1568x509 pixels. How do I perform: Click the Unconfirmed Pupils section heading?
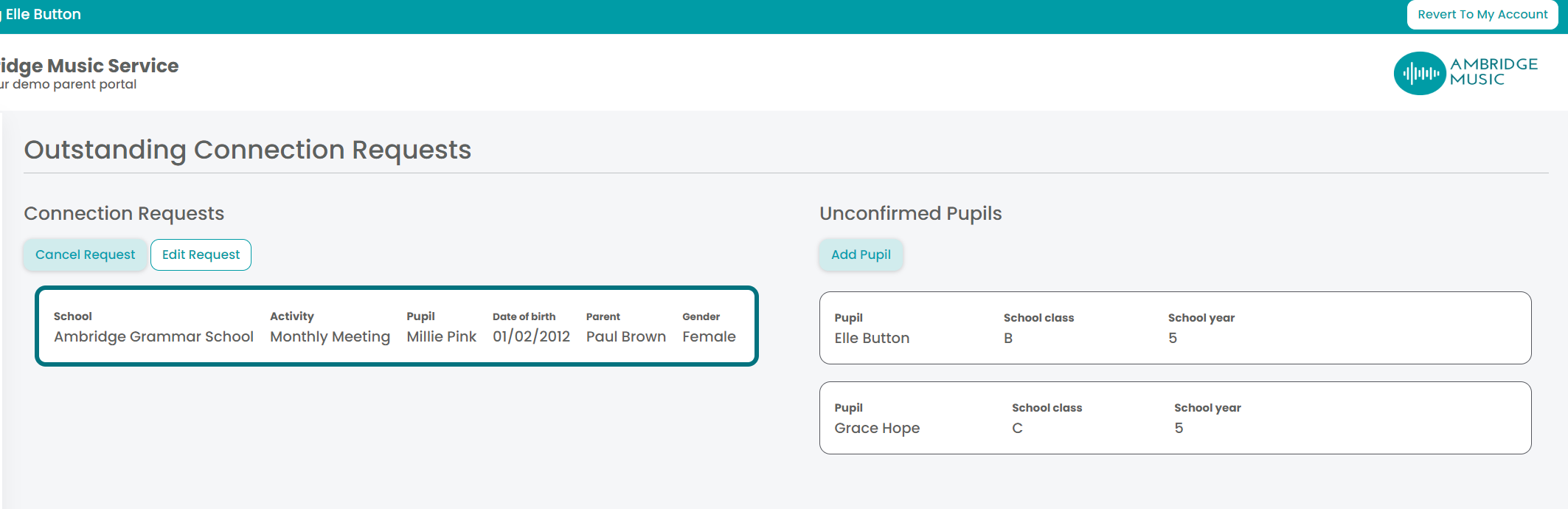[x=910, y=213]
